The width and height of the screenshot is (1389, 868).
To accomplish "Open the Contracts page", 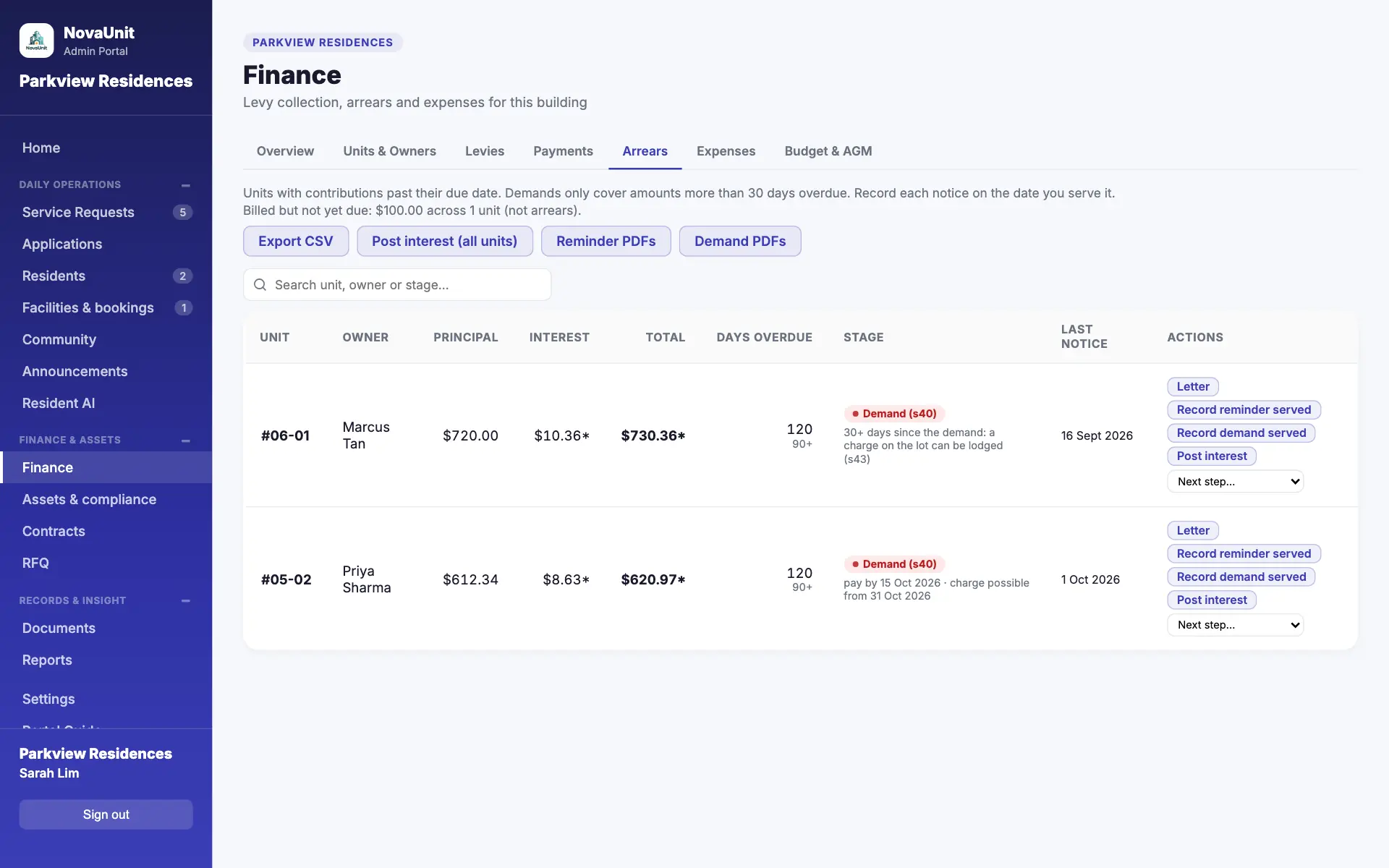I will pyautogui.click(x=106, y=532).
